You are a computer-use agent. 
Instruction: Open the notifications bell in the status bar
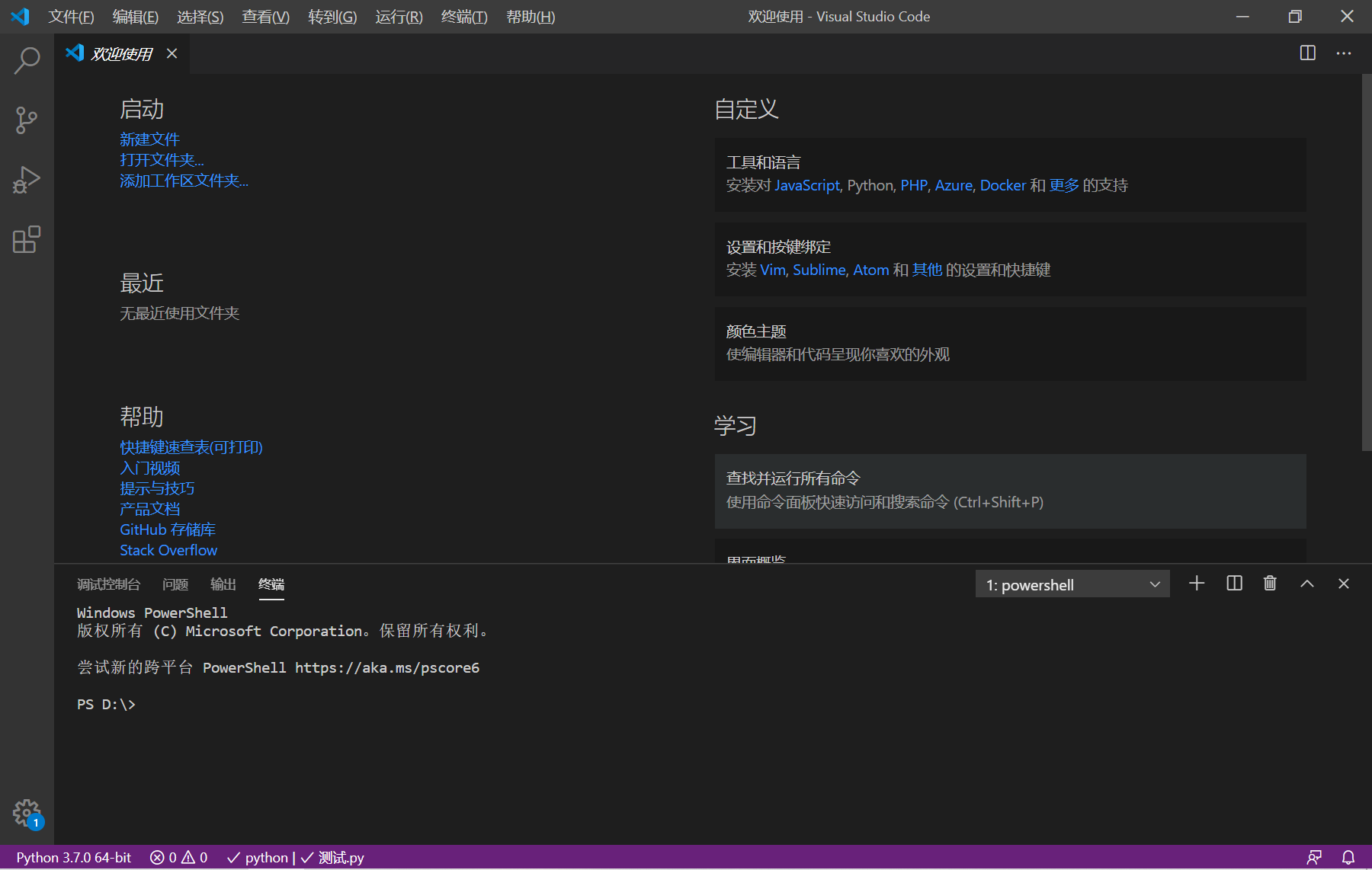pos(1348,857)
